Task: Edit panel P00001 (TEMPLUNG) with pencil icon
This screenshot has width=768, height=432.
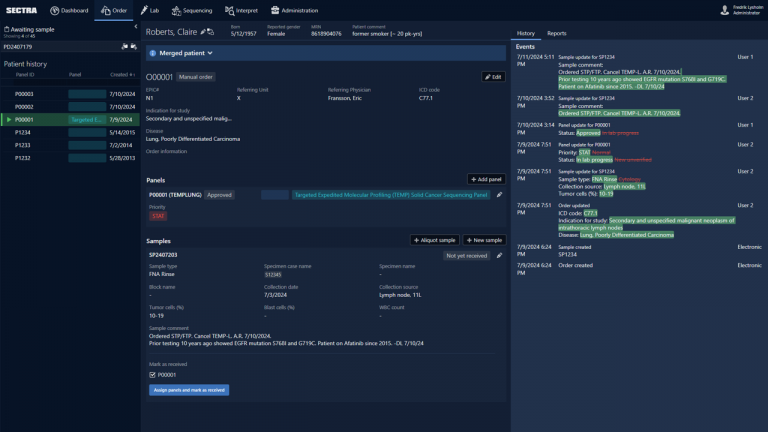Action: point(500,195)
